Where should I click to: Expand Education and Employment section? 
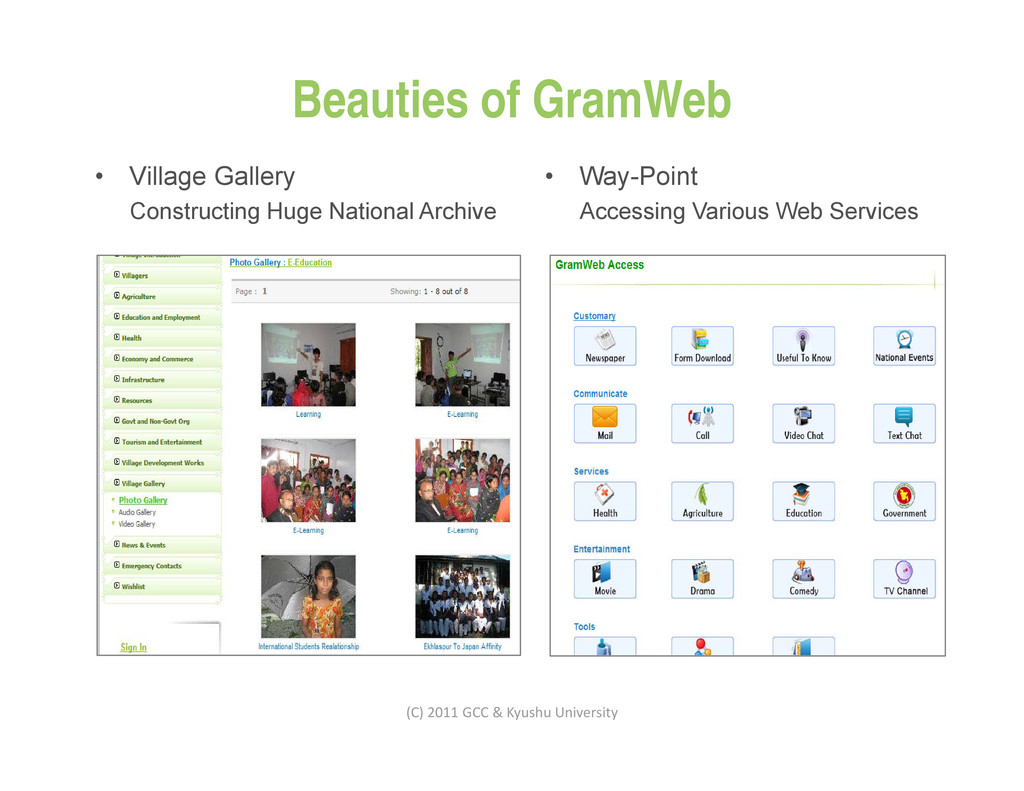(x=163, y=317)
